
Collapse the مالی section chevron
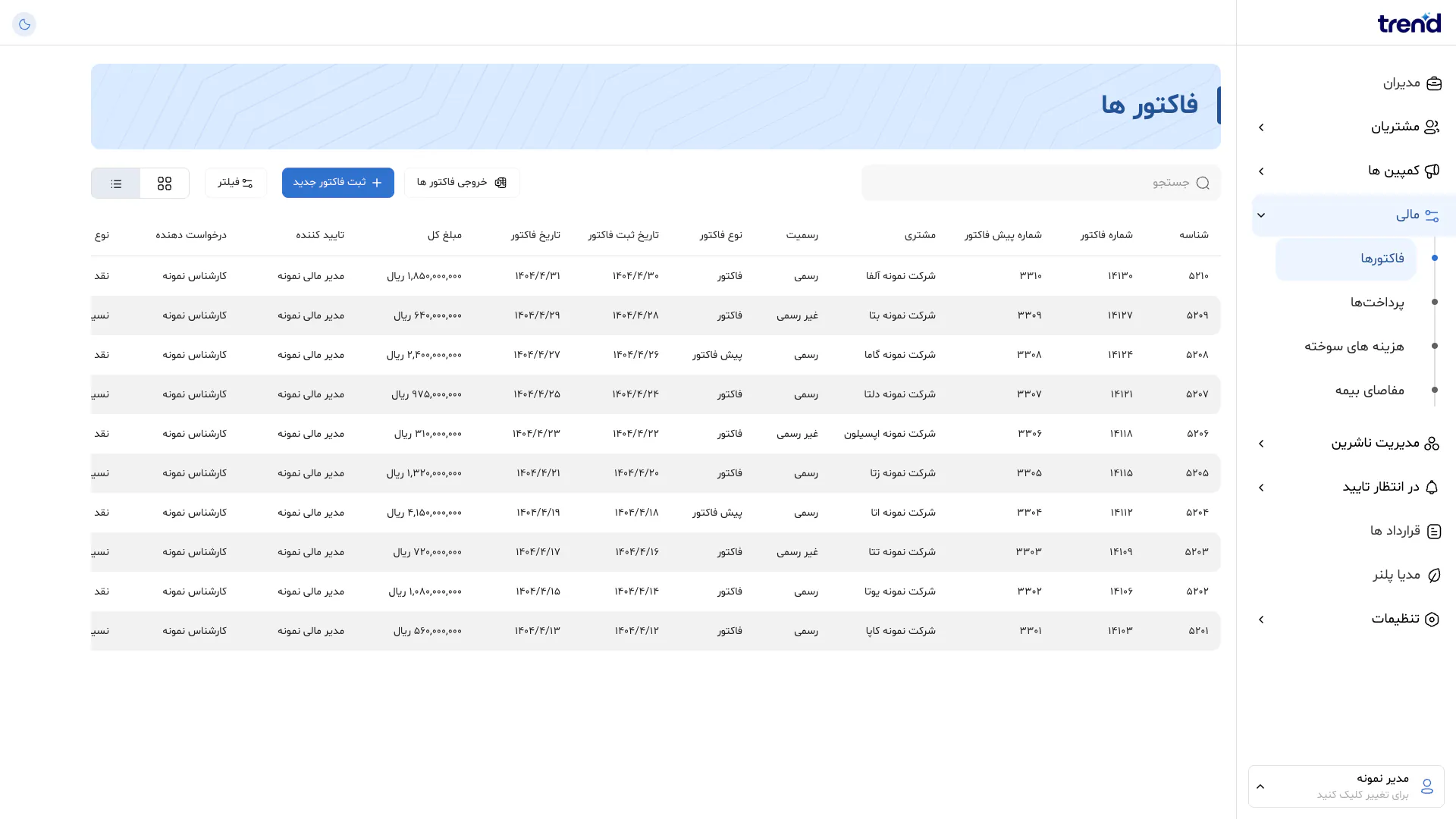point(1261,215)
